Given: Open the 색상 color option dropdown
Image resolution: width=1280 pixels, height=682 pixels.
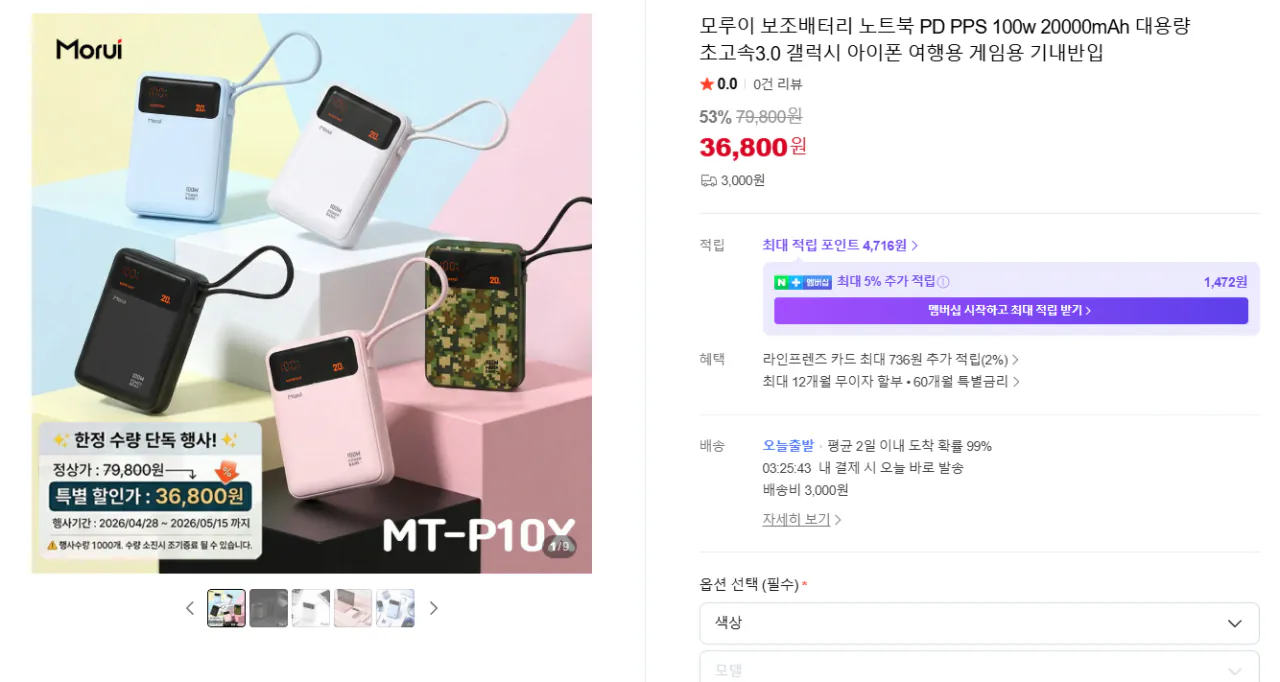Looking at the screenshot, I should (978, 623).
